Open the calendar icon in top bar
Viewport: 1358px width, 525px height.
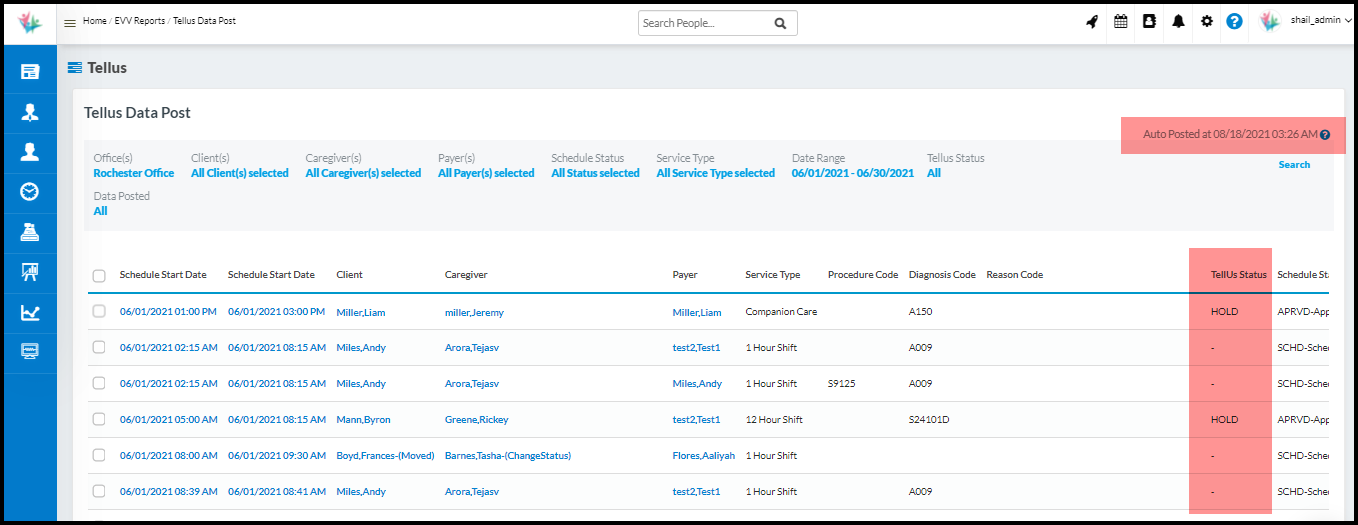click(1121, 22)
